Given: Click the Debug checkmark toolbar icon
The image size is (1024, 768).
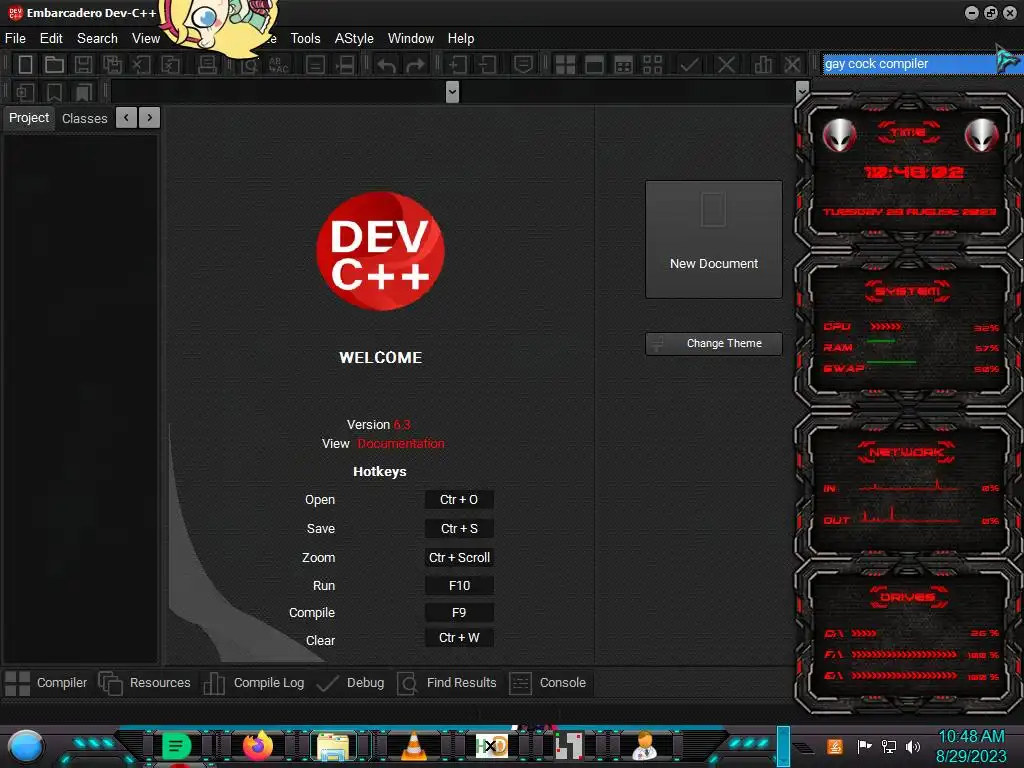Looking at the screenshot, I should pos(689,64).
